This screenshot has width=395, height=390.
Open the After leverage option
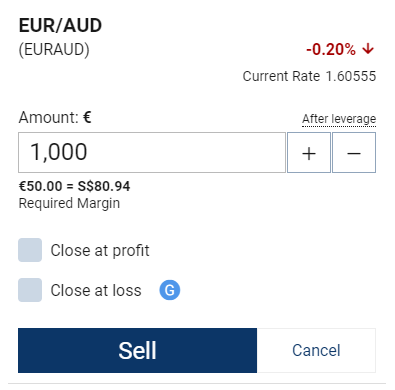coord(339,119)
